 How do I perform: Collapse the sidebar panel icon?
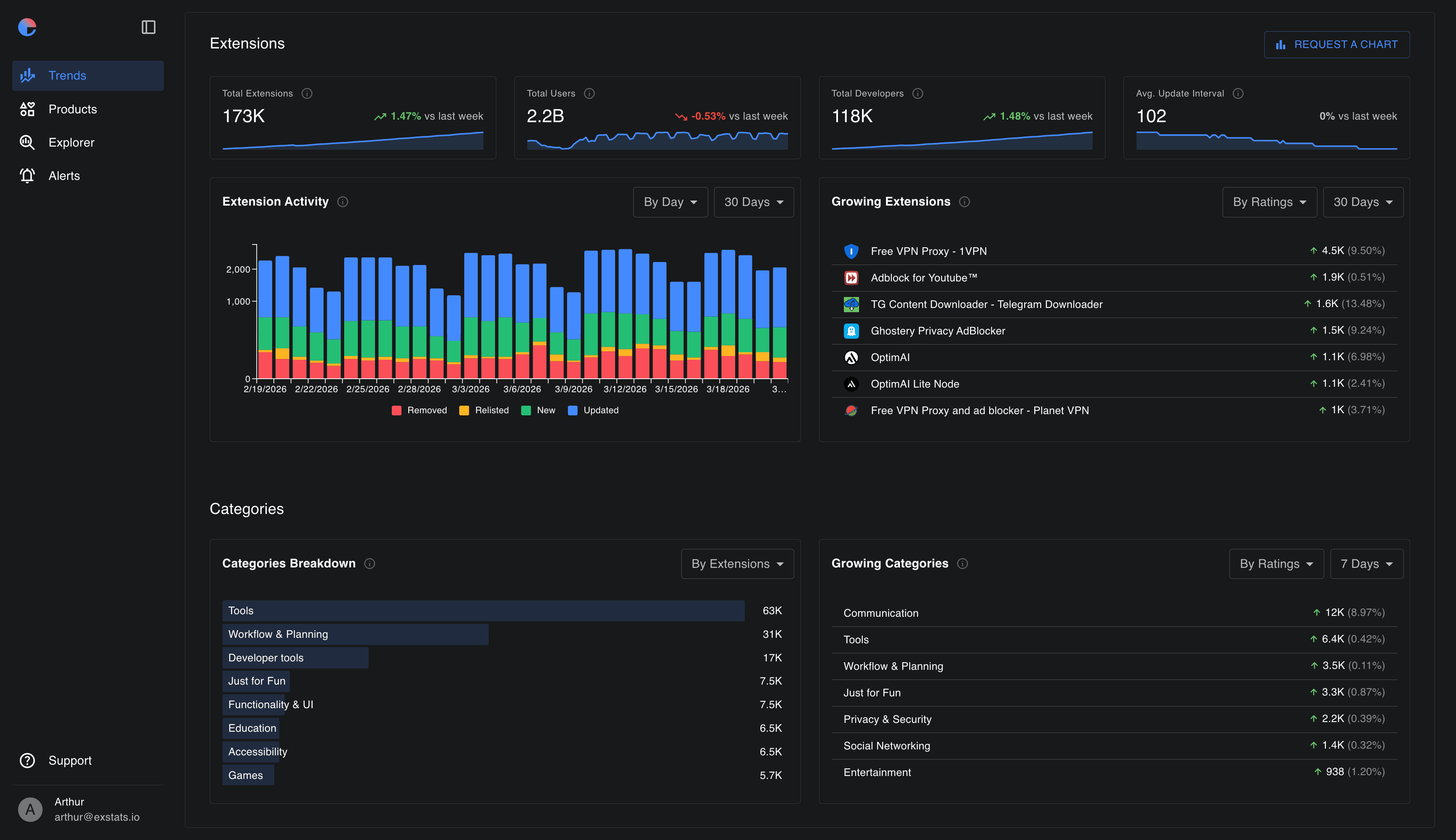pos(148,27)
